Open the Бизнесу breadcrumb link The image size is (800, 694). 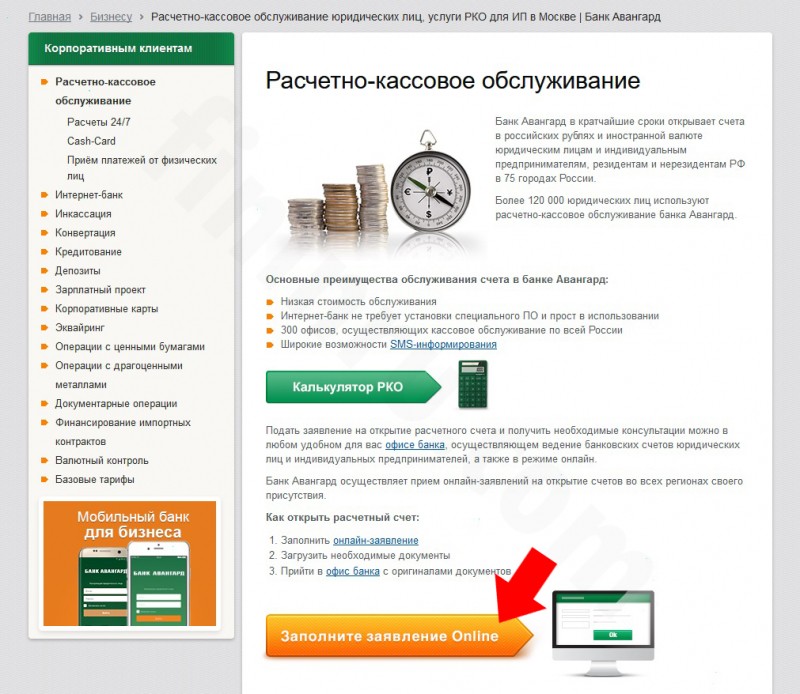[x=111, y=17]
